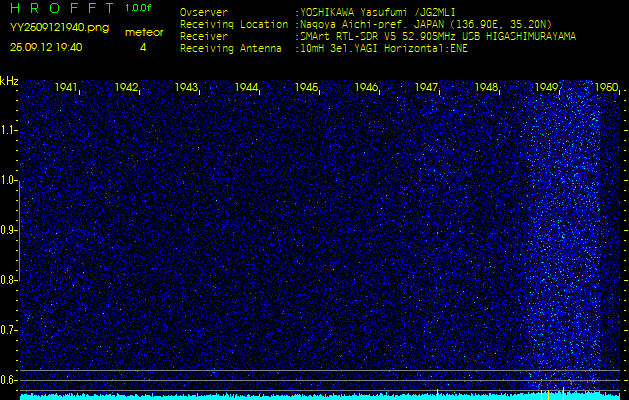Click the 1.00f version label
Viewport: 629px width, 400px height.
139,8
